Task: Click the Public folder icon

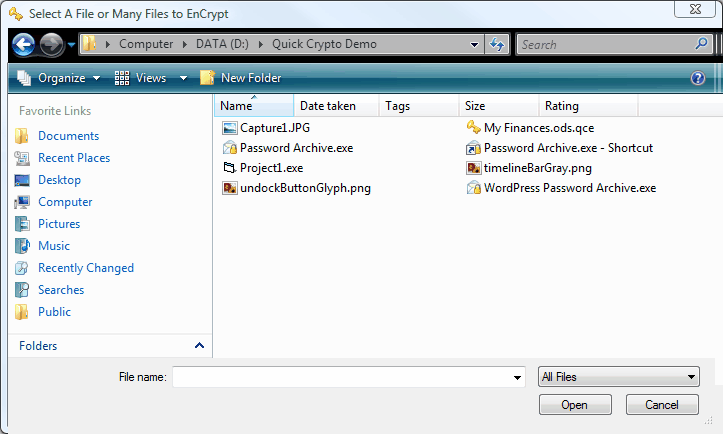Action: 22,312
